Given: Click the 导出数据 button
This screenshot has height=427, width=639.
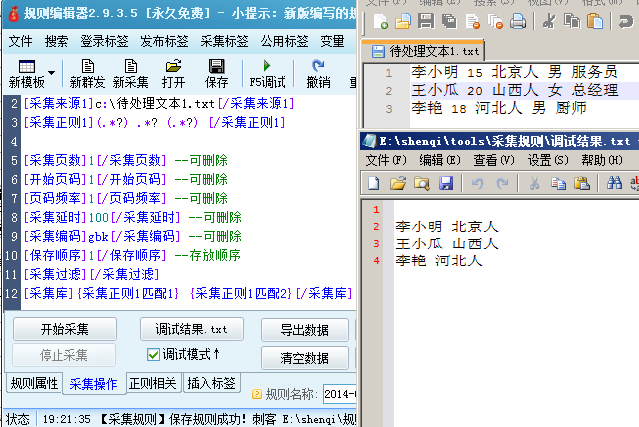Looking at the screenshot, I should [x=305, y=330].
